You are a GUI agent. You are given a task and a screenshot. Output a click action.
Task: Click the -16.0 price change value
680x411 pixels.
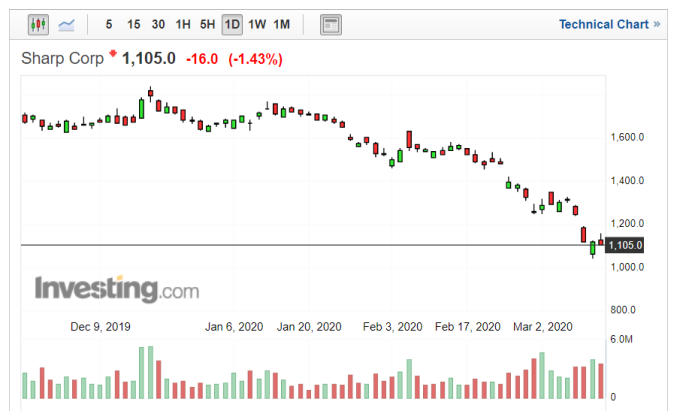click(202, 59)
